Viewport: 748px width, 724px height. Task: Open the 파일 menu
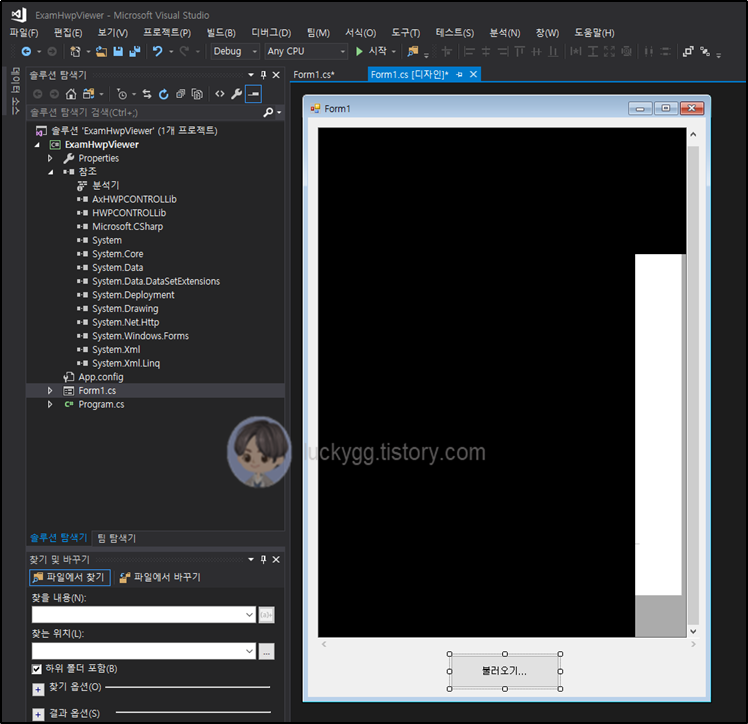pos(24,33)
